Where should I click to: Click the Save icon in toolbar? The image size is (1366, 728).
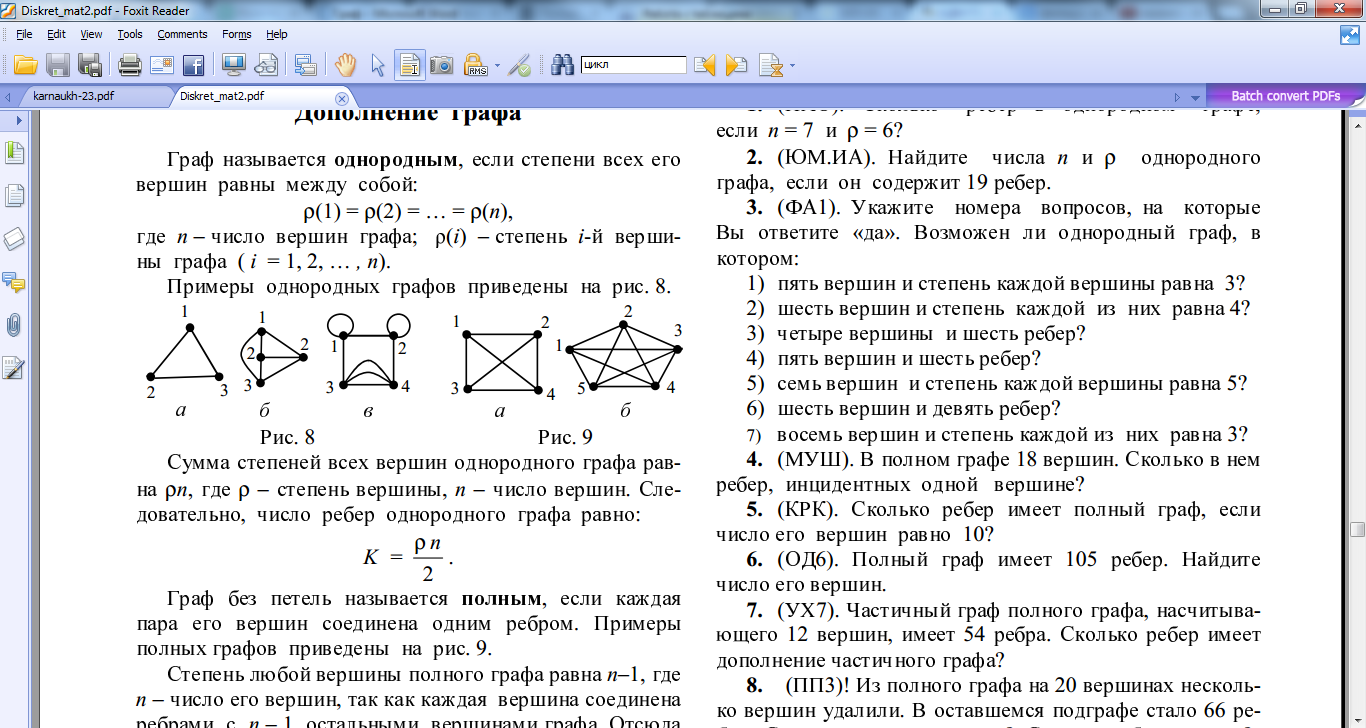click(58, 65)
